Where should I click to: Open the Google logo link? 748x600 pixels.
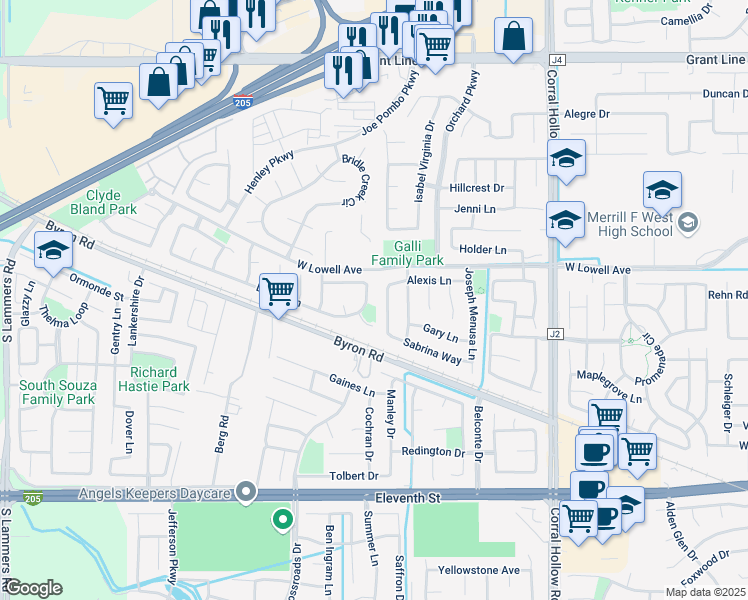(34, 588)
